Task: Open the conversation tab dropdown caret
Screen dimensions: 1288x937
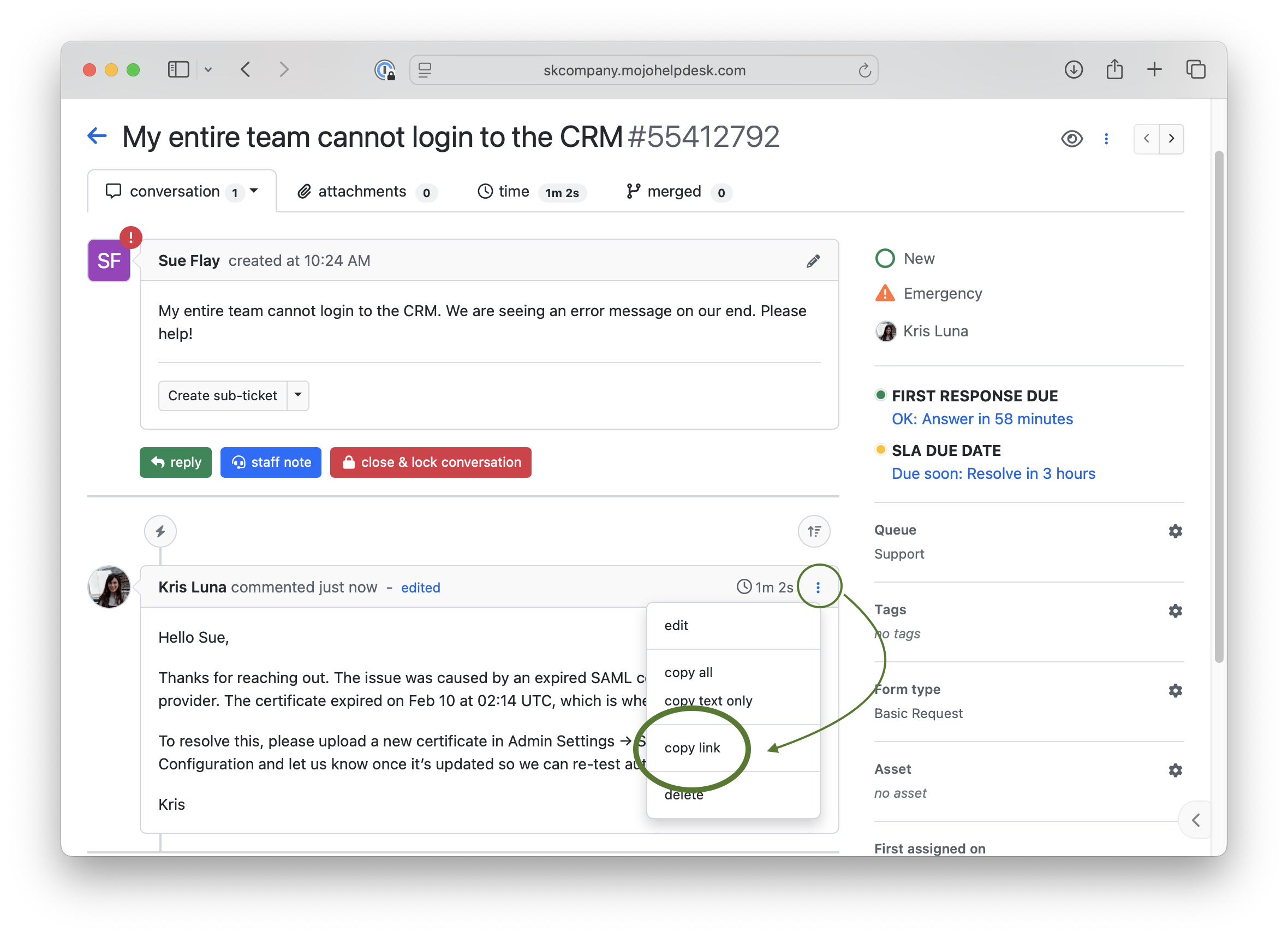Action: point(254,191)
